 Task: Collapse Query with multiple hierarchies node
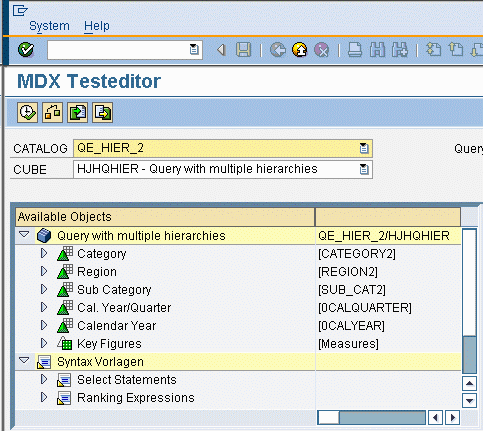[x=24, y=234]
